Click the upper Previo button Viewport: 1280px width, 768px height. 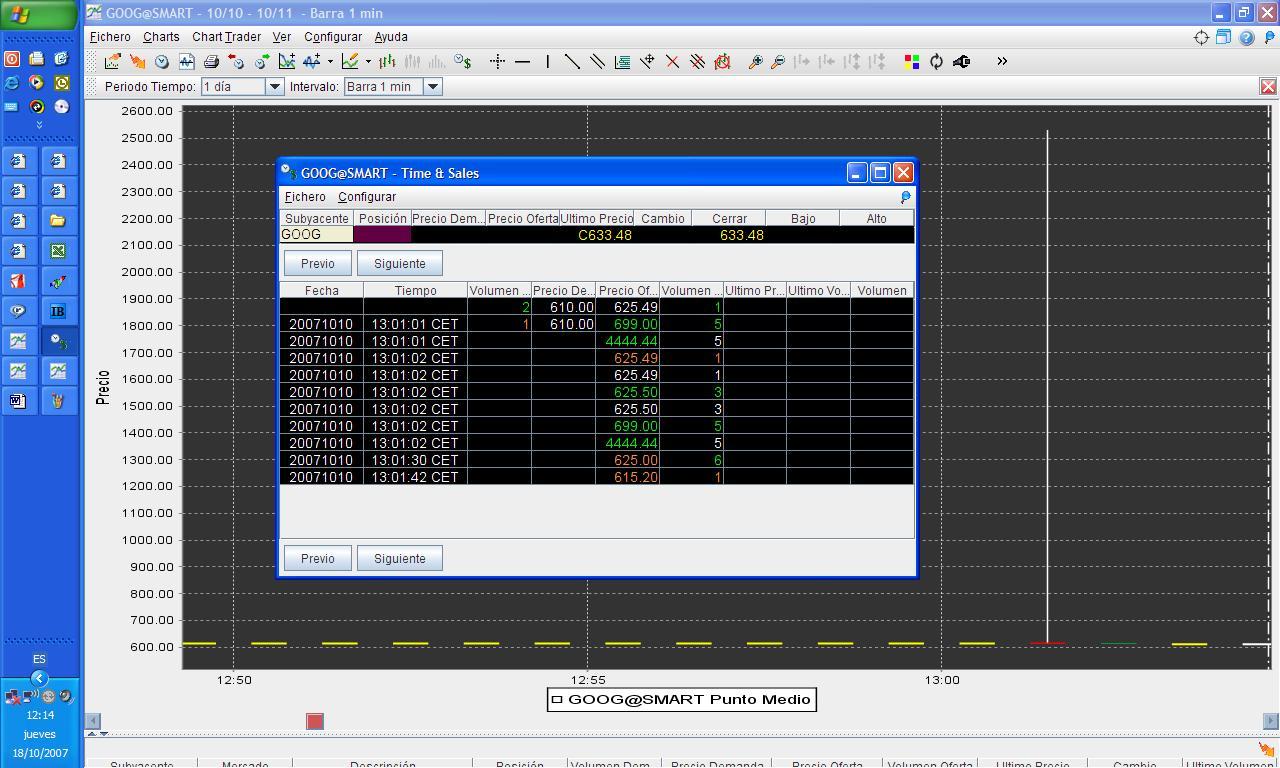coord(317,264)
